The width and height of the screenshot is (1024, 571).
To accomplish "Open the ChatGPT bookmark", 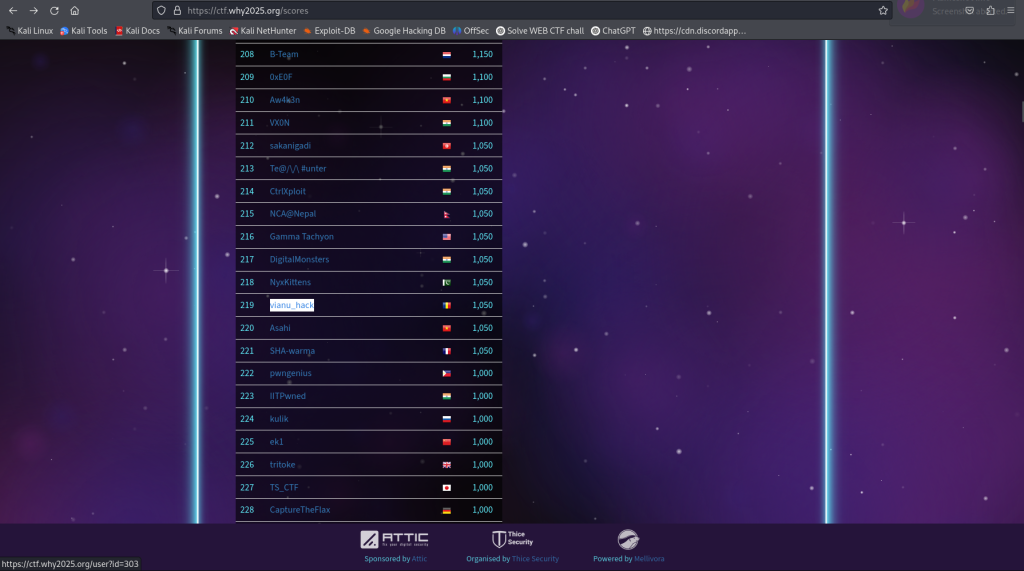I will [613, 31].
